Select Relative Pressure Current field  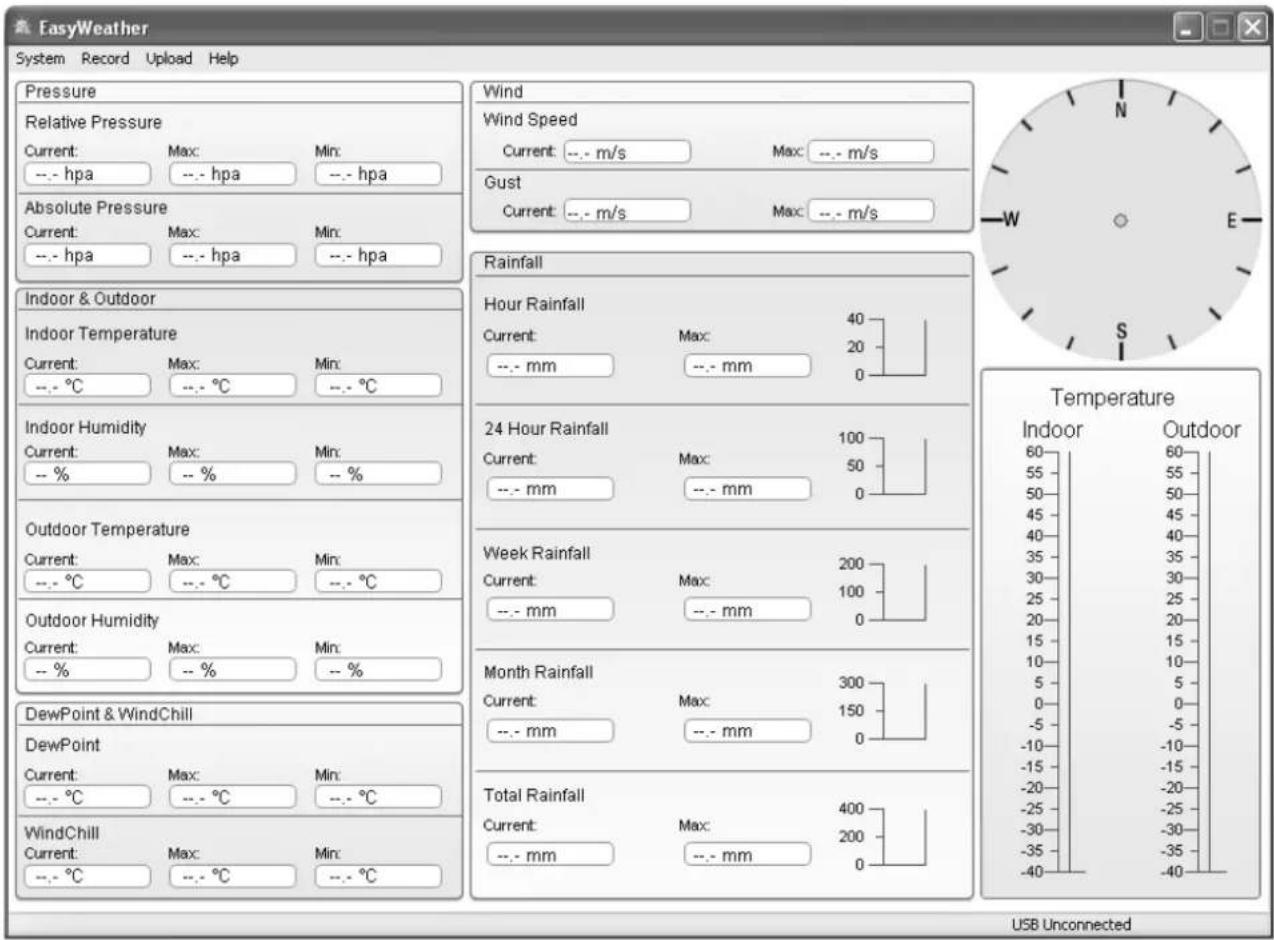[87, 173]
